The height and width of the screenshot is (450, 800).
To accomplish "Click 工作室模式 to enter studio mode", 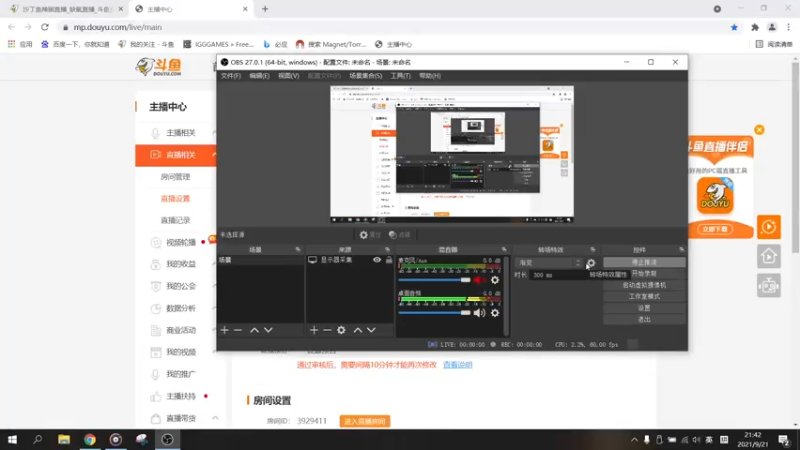I will pos(644,296).
